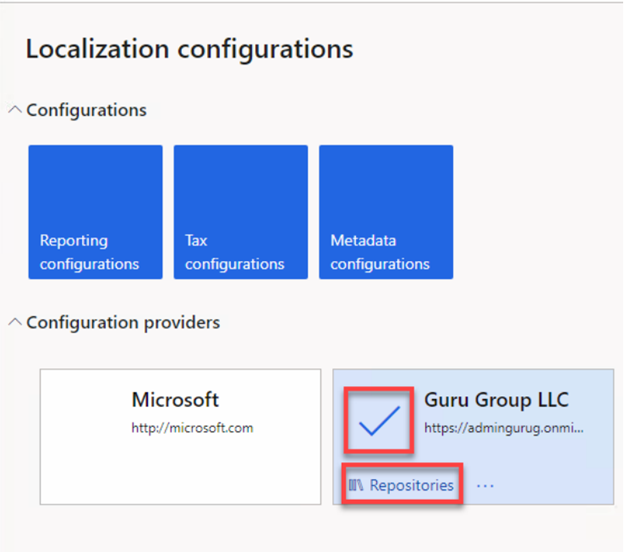The height and width of the screenshot is (552, 624).
Task: Click the Microsoft provider name heading
Action: 175,400
